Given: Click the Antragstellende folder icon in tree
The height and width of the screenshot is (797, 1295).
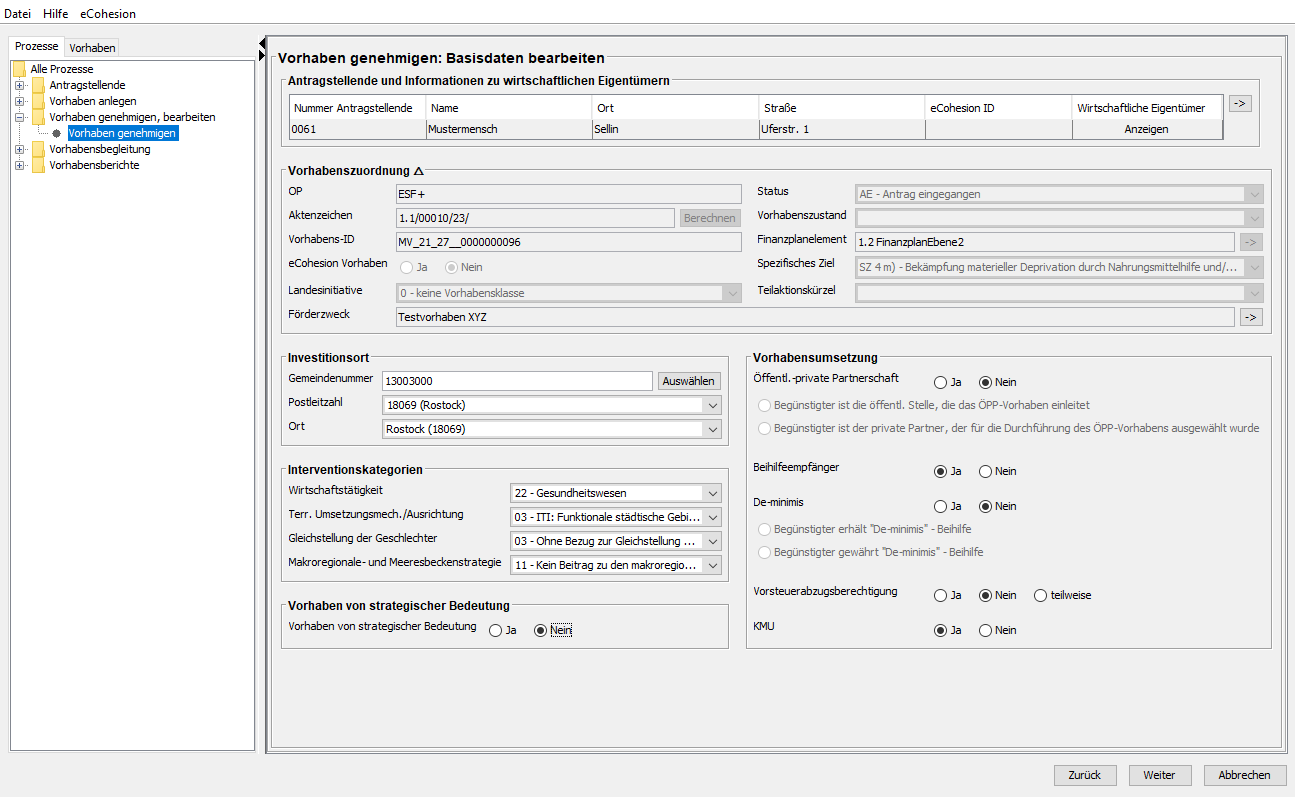Looking at the screenshot, I should [38, 85].
